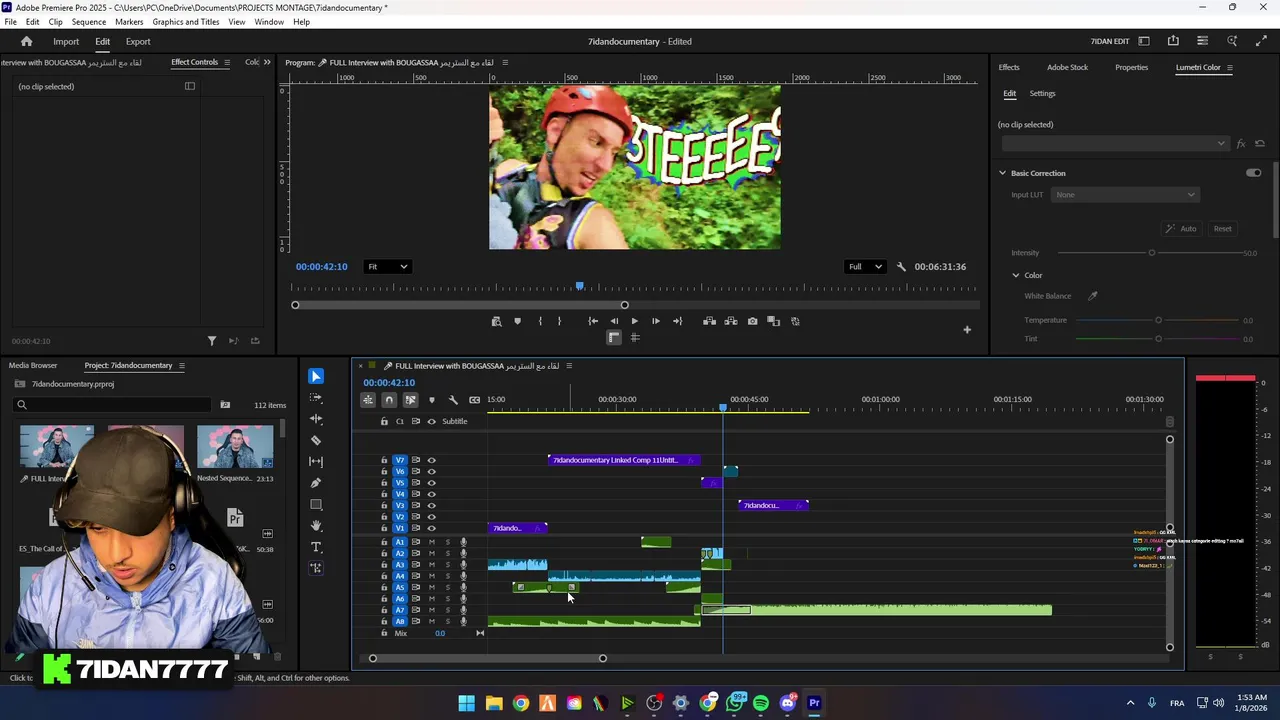Viewport: 1280px width, 720px height.
Task: Adjust the Temperature slider
Action: click(1158, 320)
